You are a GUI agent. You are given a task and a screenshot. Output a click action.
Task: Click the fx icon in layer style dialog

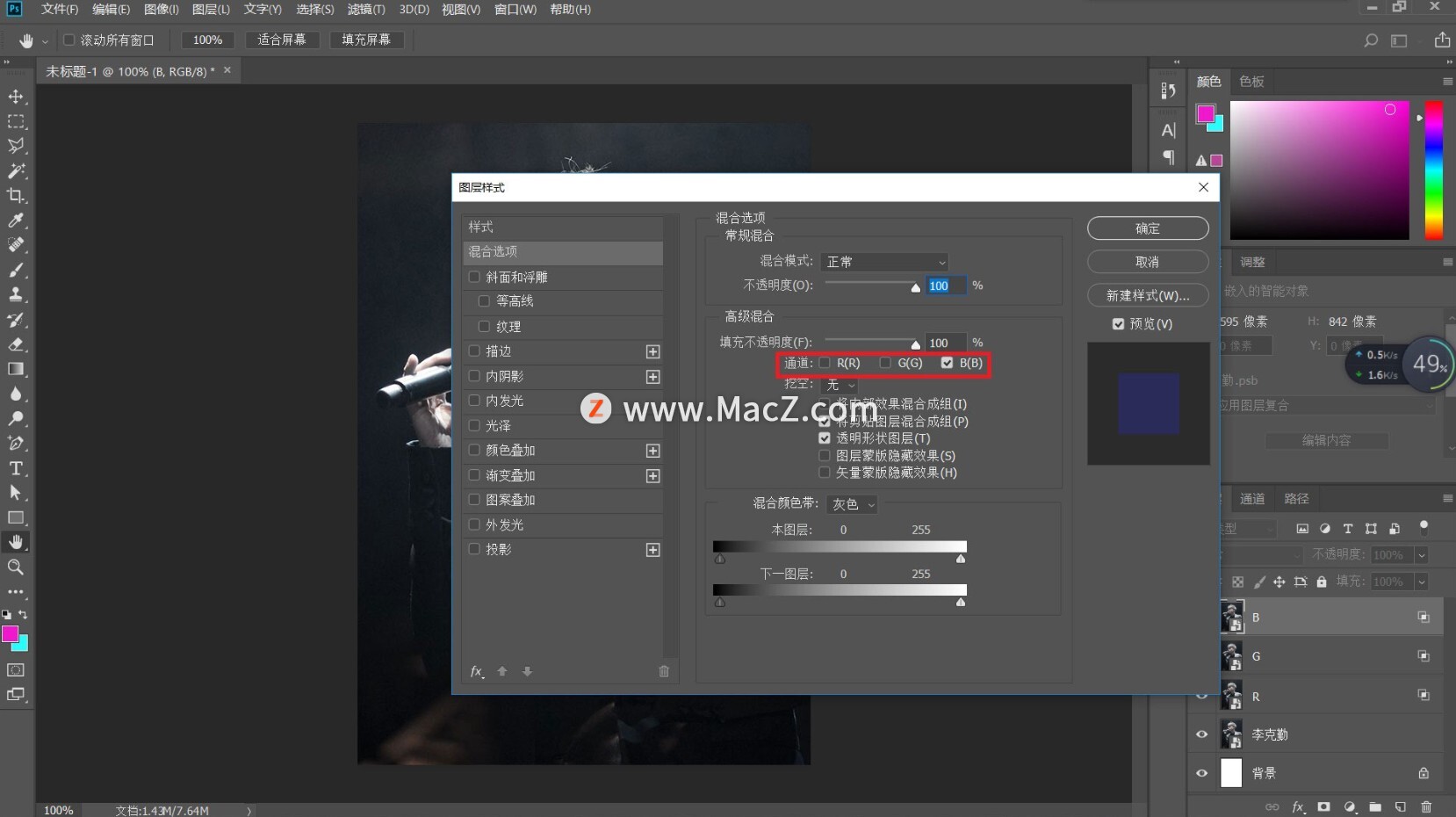pos(477,671)
